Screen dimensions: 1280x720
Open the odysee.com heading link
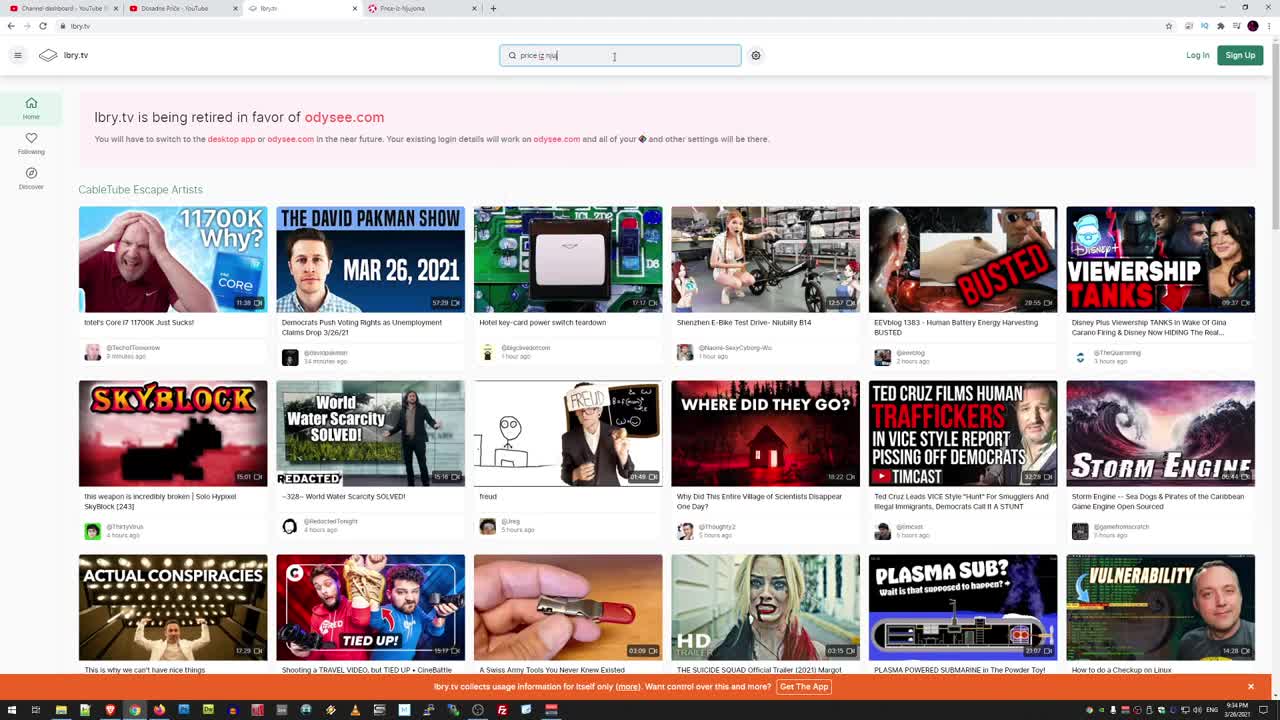point(344,117)
